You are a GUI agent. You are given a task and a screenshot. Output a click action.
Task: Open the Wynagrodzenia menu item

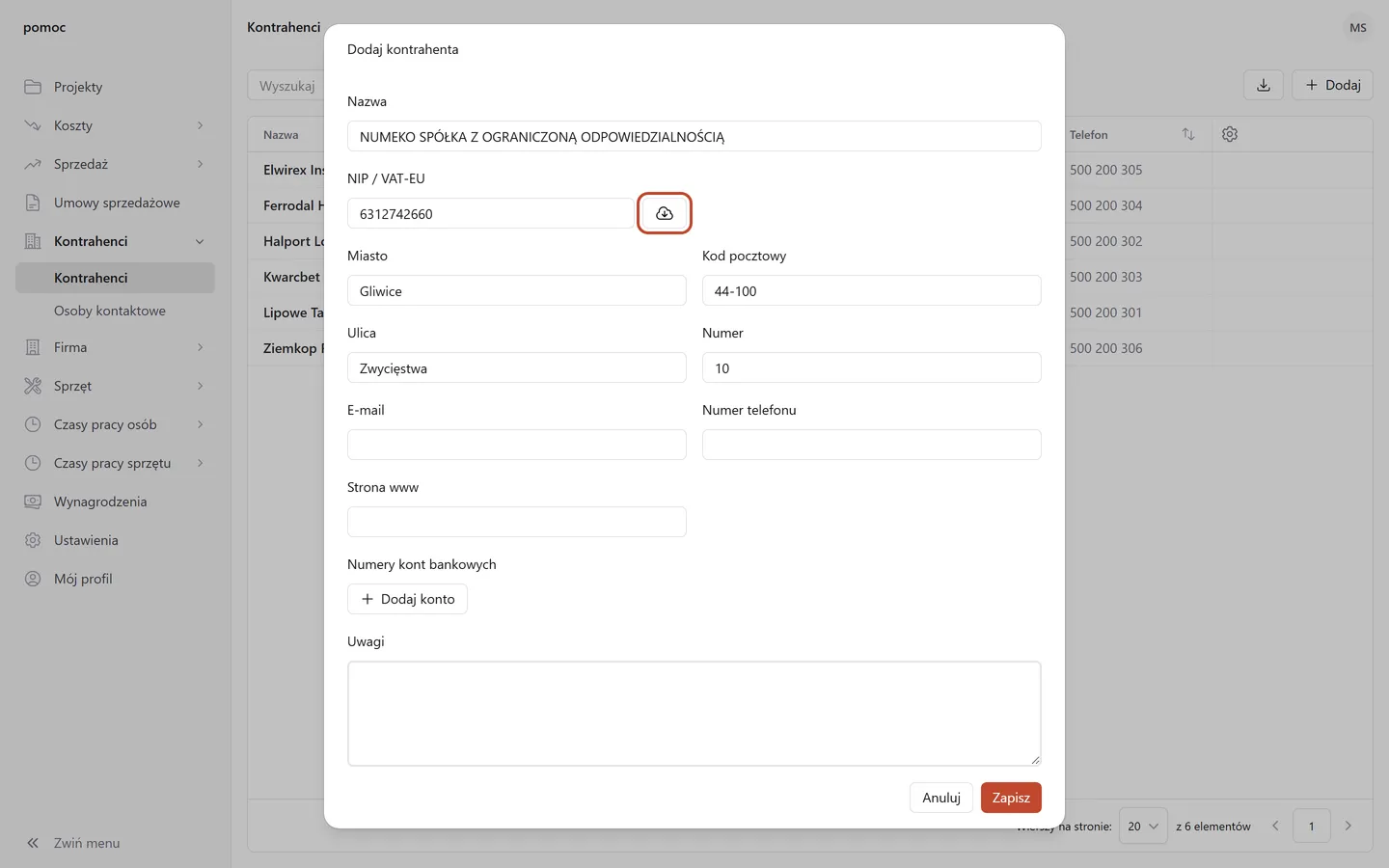point(115,502)
